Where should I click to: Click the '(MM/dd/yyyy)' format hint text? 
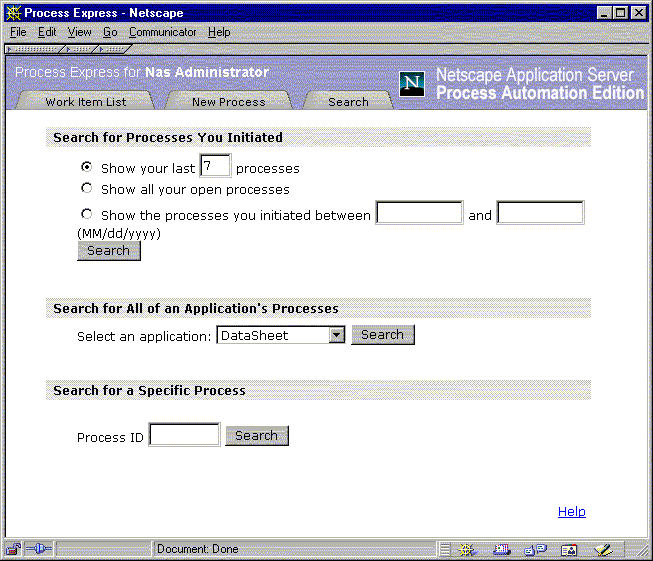tap(119, 234)
